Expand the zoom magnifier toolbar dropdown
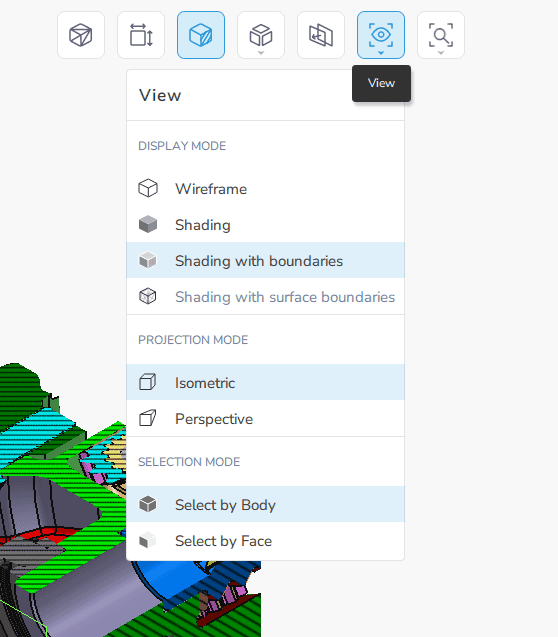The height and width of the screenshot is (637, 558). click(x=441, y=35)
